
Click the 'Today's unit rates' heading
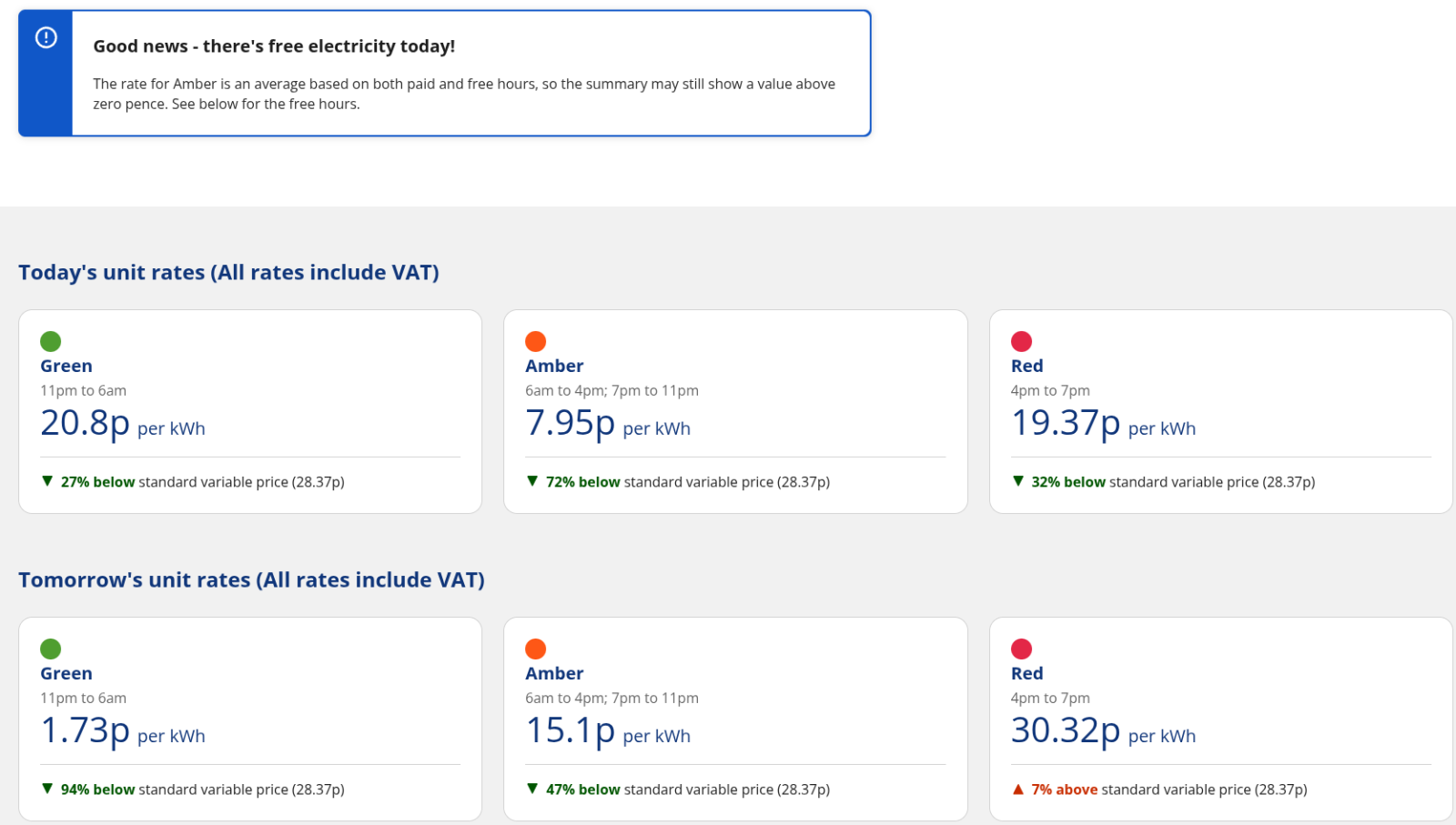coord(228,273)
